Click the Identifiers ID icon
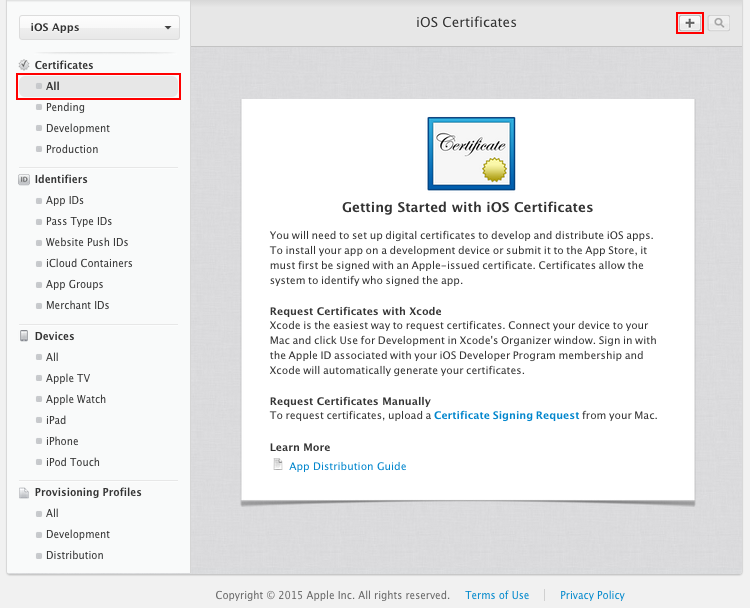Screen dimensions: 750x608 (24, 179)
